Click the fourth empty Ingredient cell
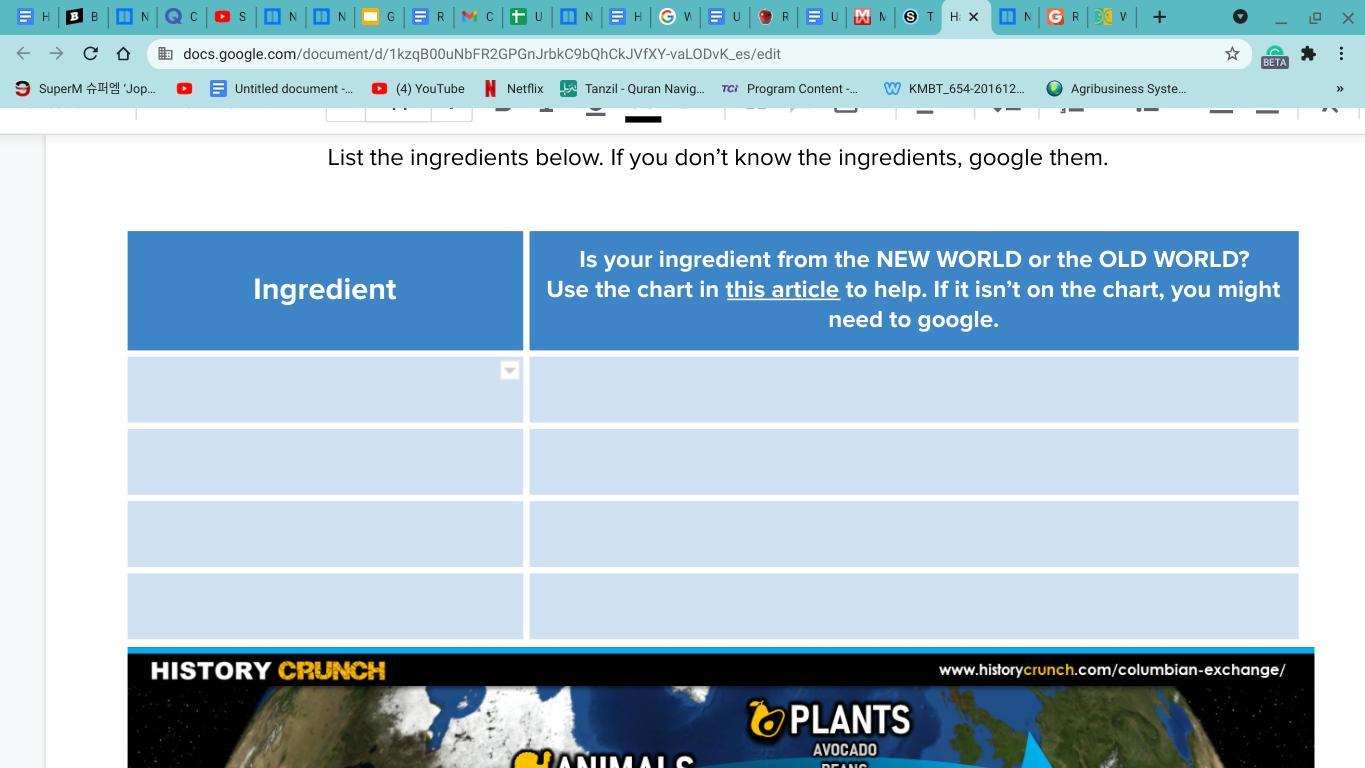This screenshot has width=1365, height=768. pyautogui.click(x=325, y=606)
